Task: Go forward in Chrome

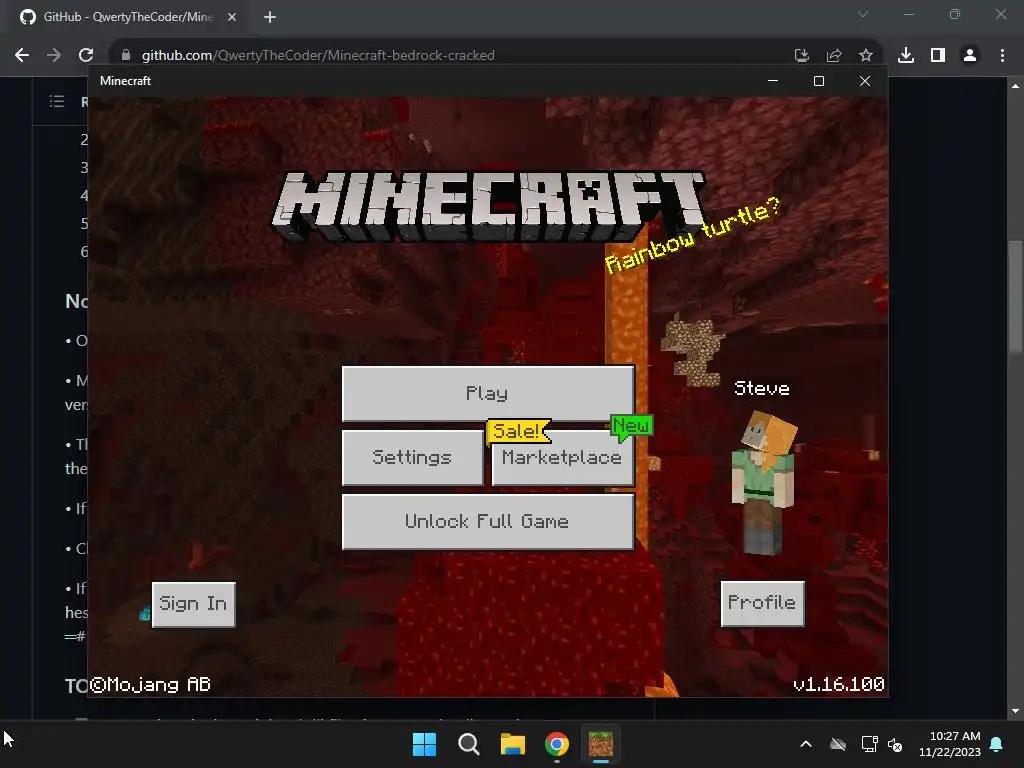Action: [54, 55]
